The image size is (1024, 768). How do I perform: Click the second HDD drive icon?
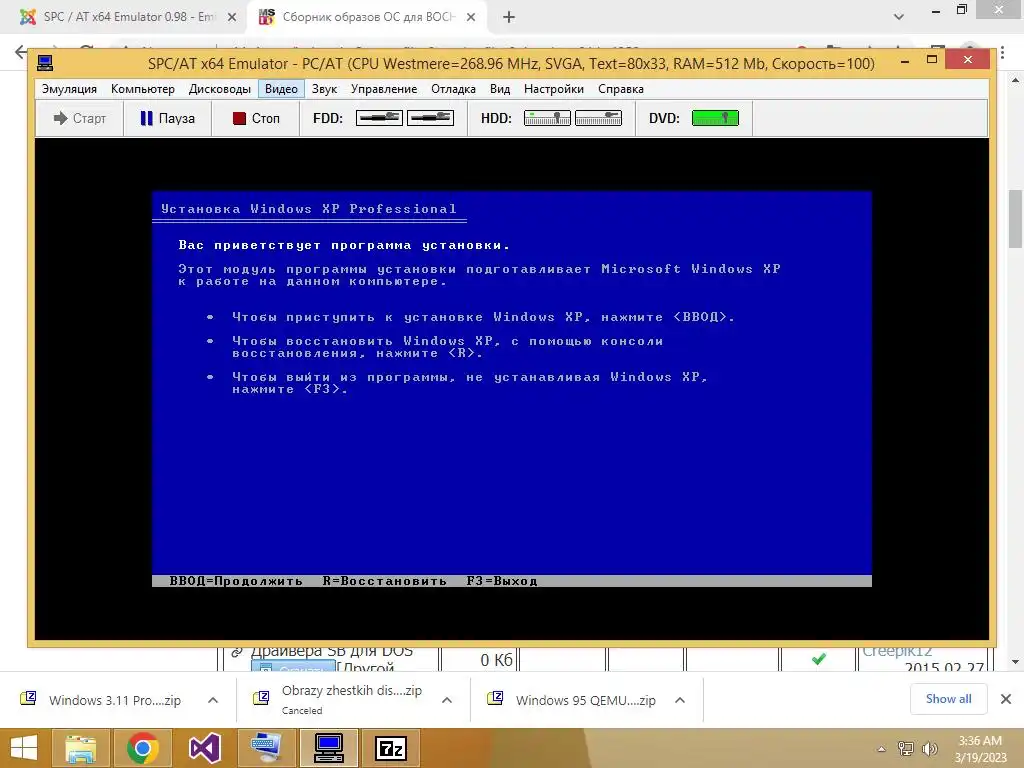tap(598, 118)
